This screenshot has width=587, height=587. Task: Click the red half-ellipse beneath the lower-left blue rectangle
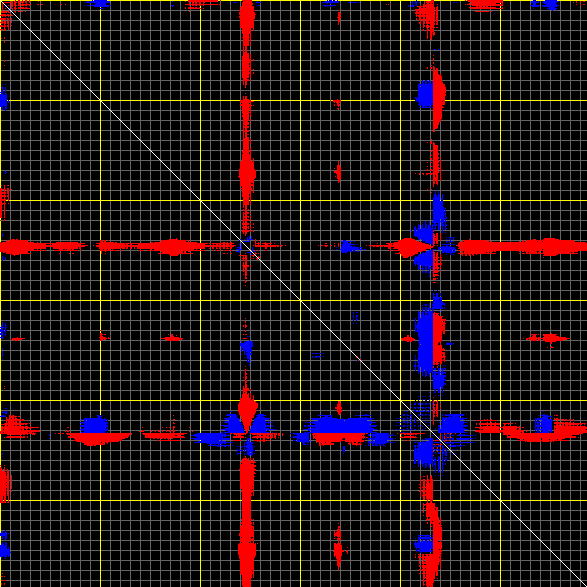[x=99, y=439]
